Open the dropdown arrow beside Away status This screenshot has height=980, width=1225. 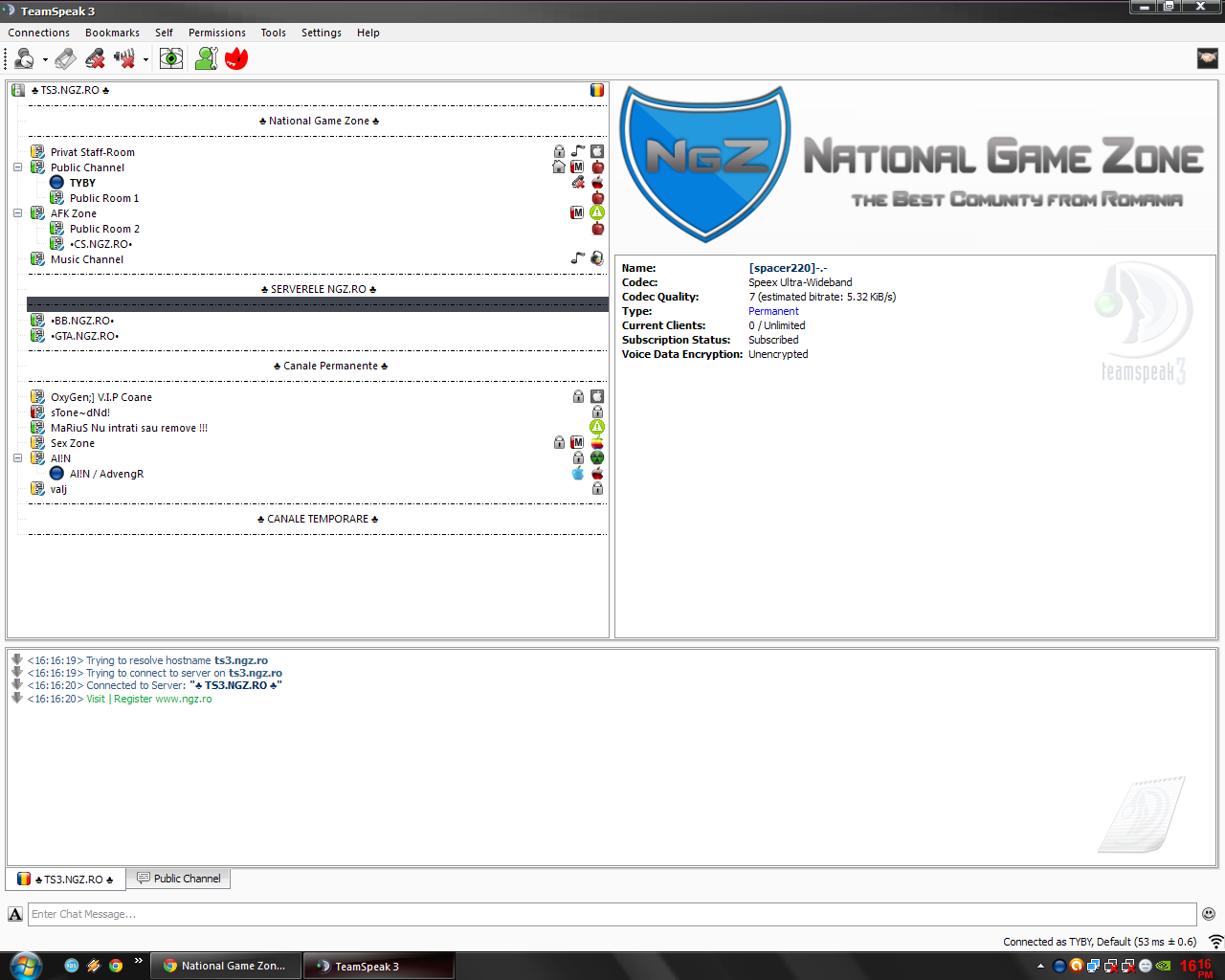pyautogui.click(x=45, y=60)
